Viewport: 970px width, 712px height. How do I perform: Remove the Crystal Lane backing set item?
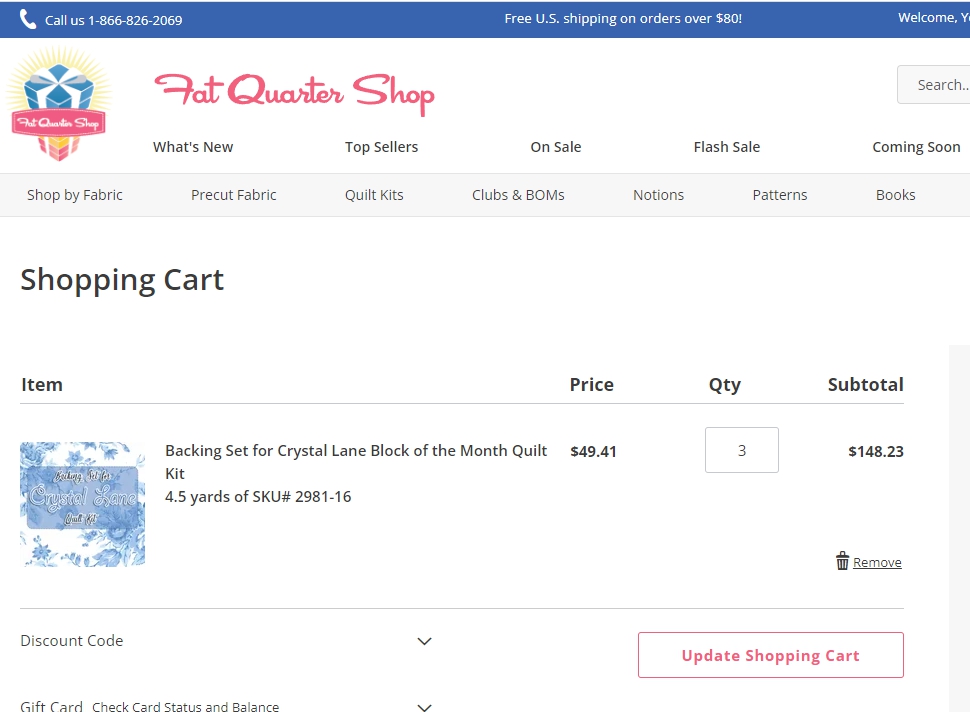coord(877,562)
